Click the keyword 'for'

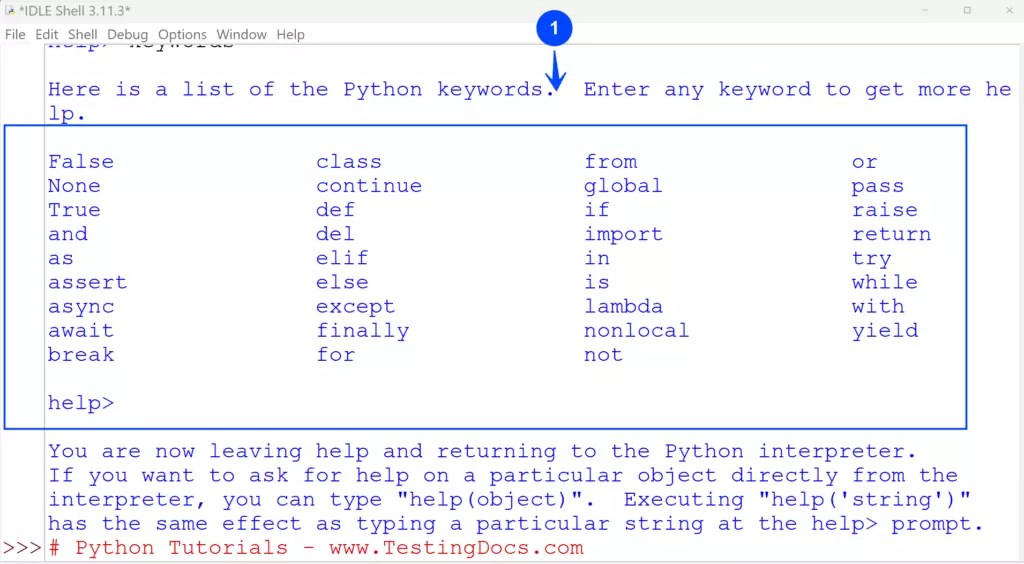coord(336,355)
